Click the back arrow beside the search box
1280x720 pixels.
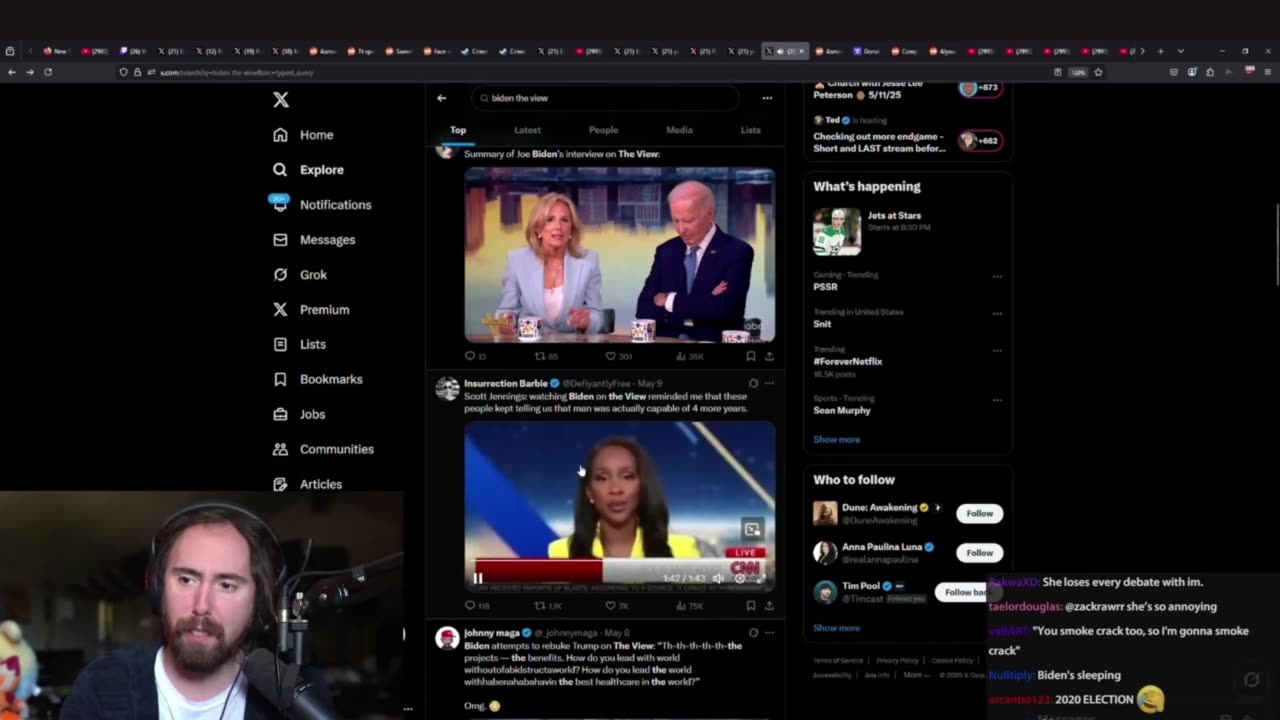point(441,98)
